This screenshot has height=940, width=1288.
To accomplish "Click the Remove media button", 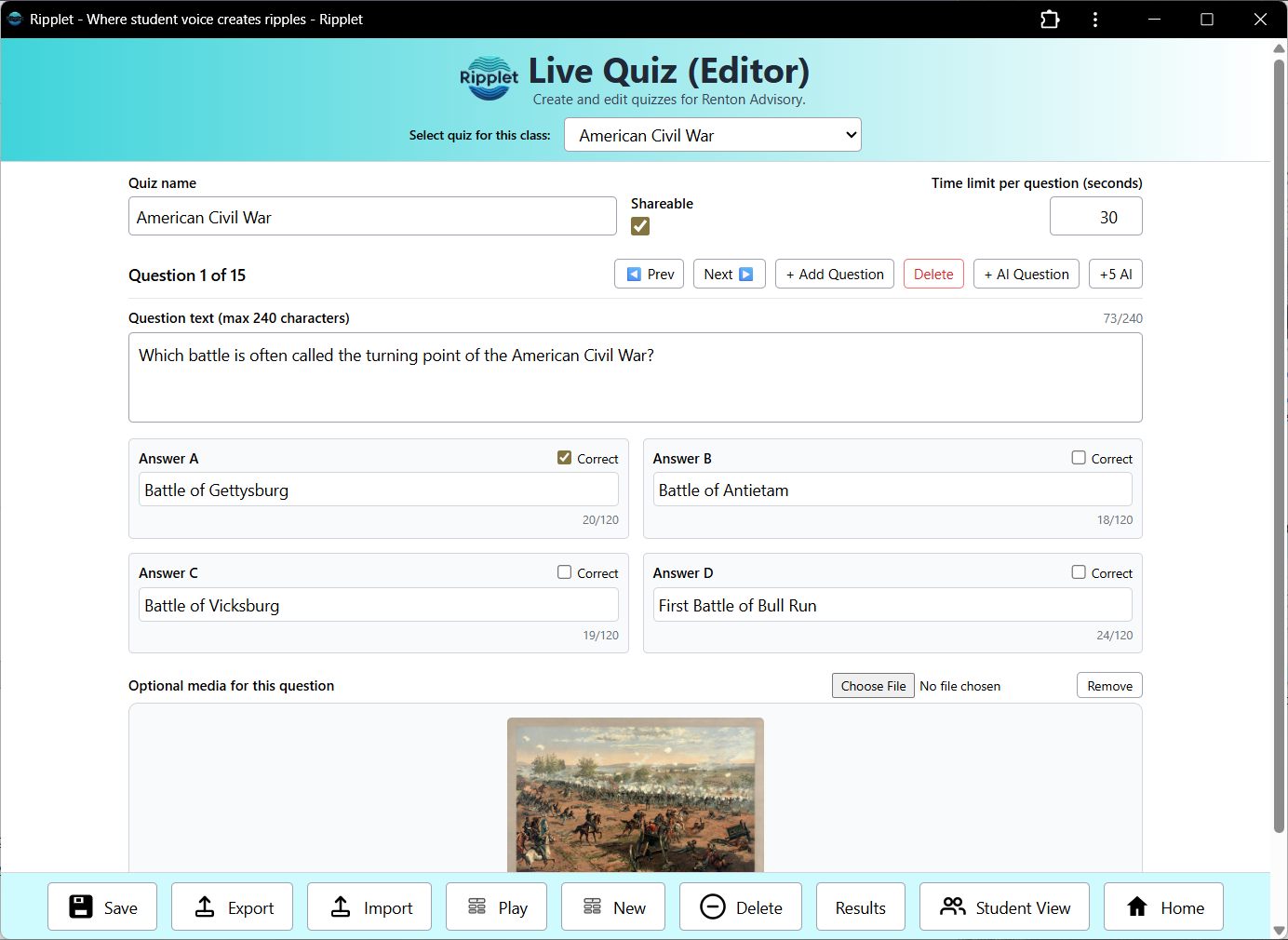I will (x=1109, y=685).
